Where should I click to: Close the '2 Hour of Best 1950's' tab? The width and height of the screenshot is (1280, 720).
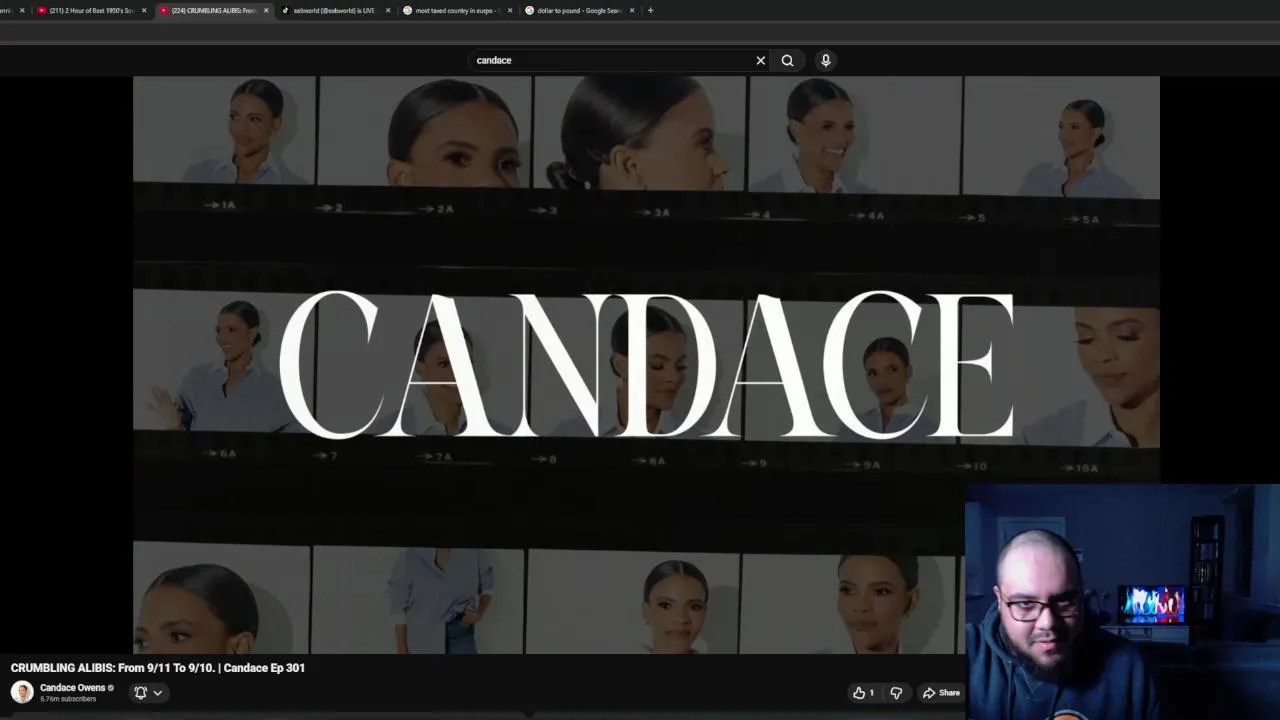coord(144,10)
